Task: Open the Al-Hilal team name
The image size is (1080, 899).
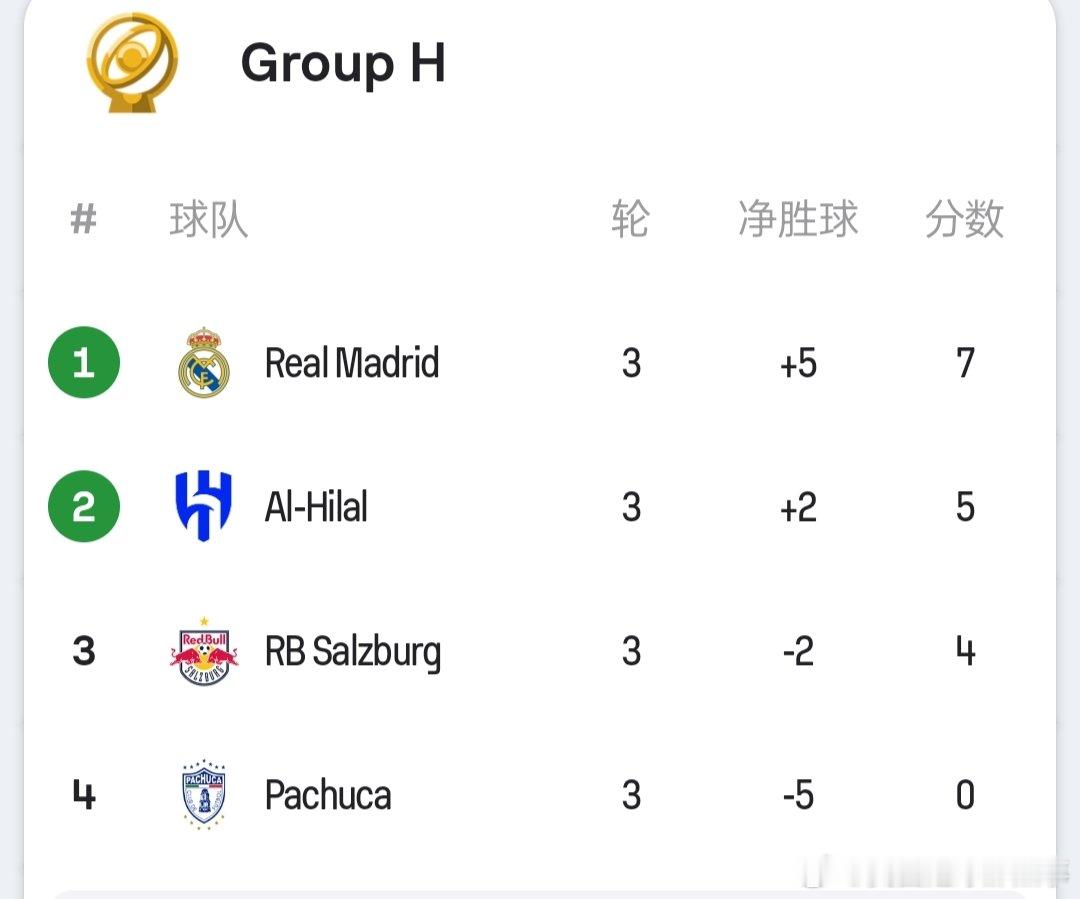Action: point(316,507)
